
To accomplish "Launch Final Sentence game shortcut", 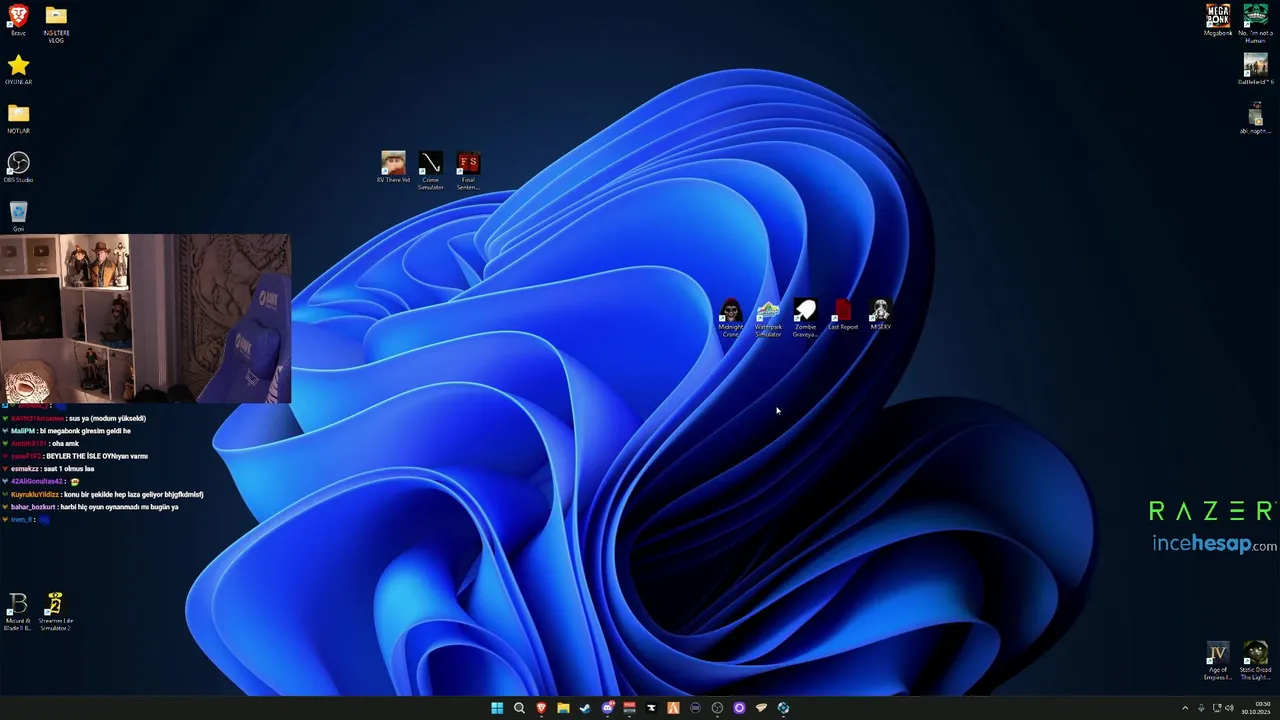I will coord(468,170).
